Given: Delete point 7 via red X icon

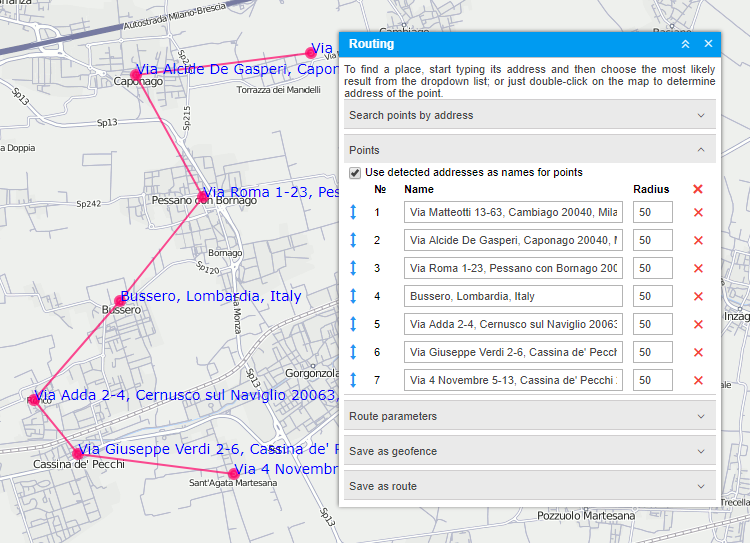Looking at the screenshot, I should pyautogui.click(x=698, y=380).
